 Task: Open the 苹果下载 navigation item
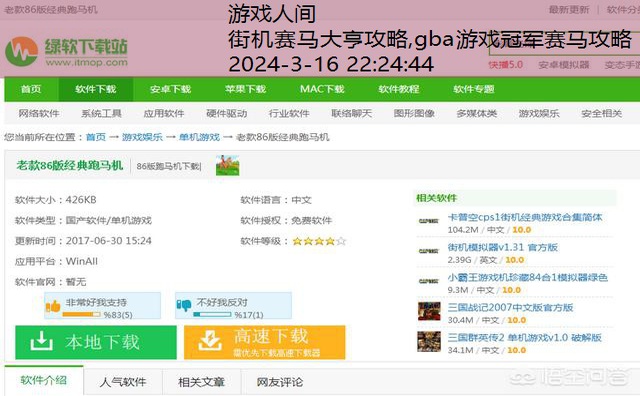[245, 89]
